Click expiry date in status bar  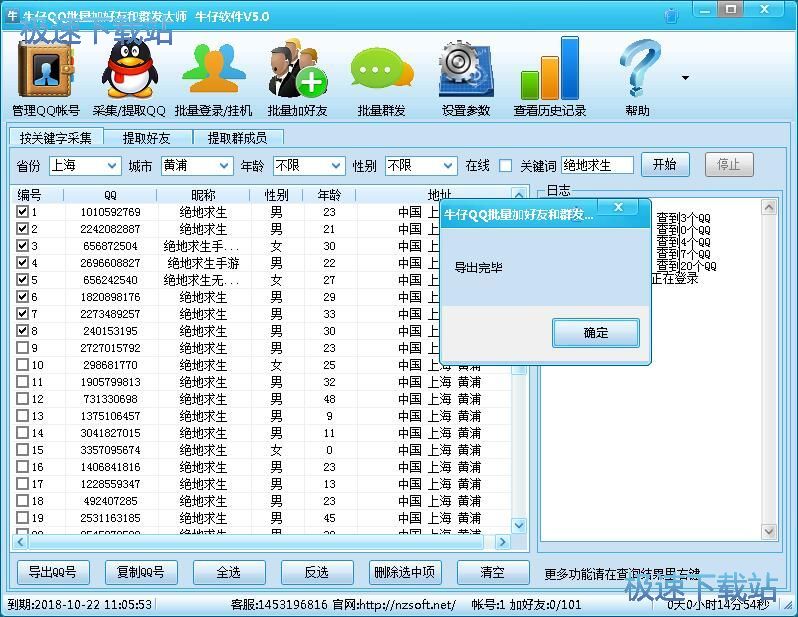pos(80,605)
